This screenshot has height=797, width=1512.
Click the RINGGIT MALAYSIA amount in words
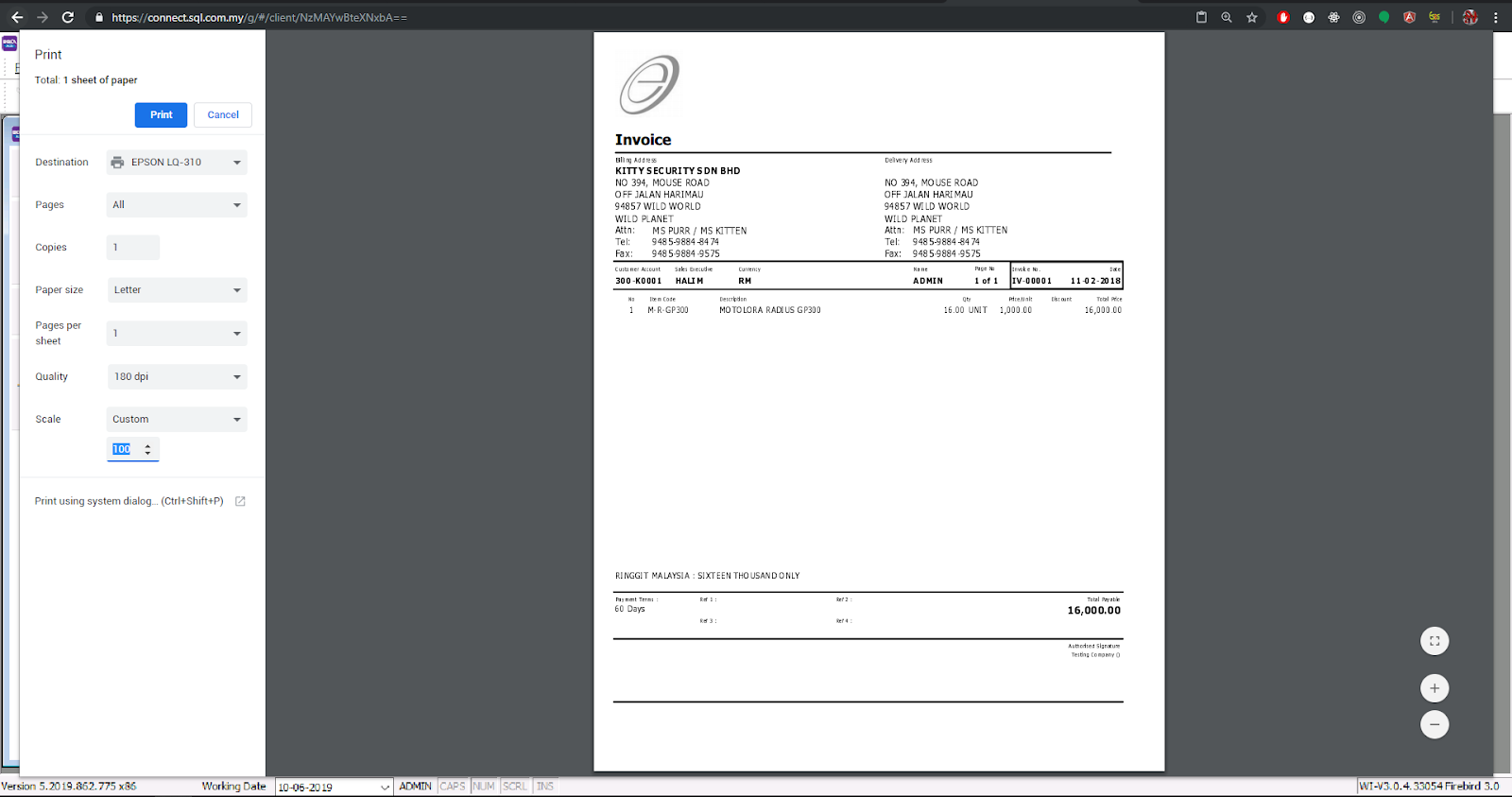[x=708, y=576]
